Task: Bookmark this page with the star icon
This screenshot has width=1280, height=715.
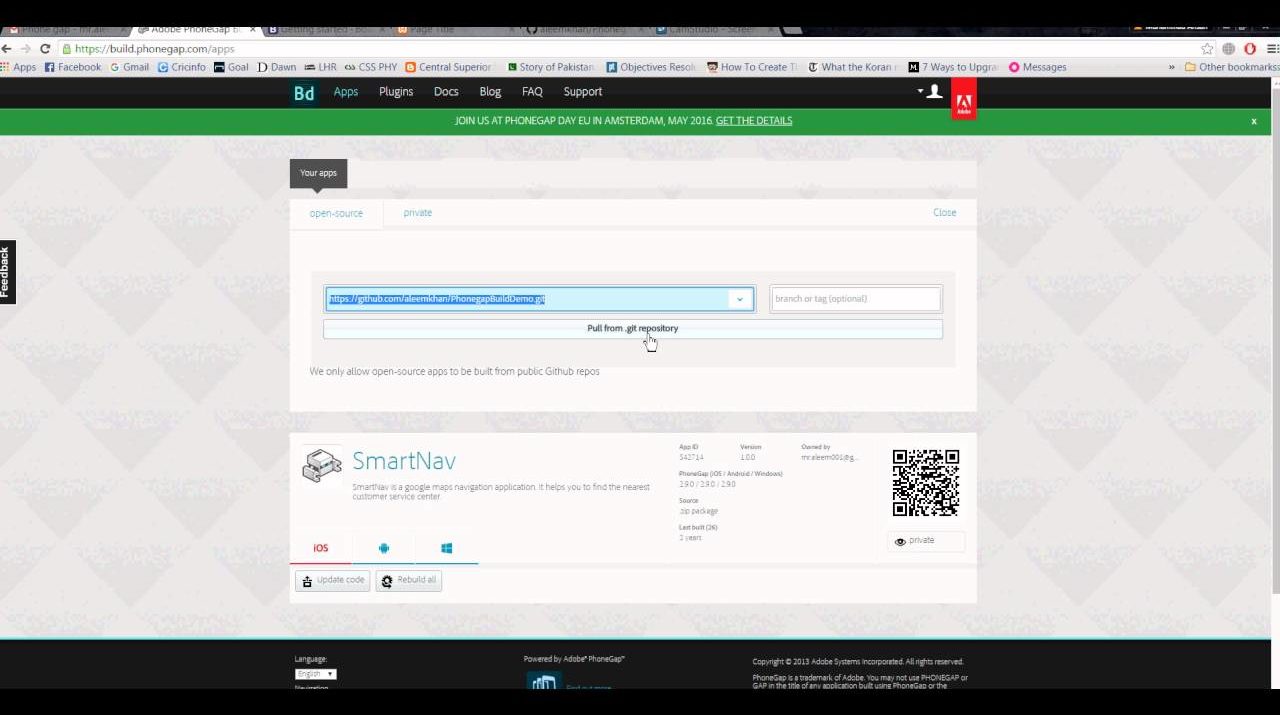Action: click(1207, 49)
